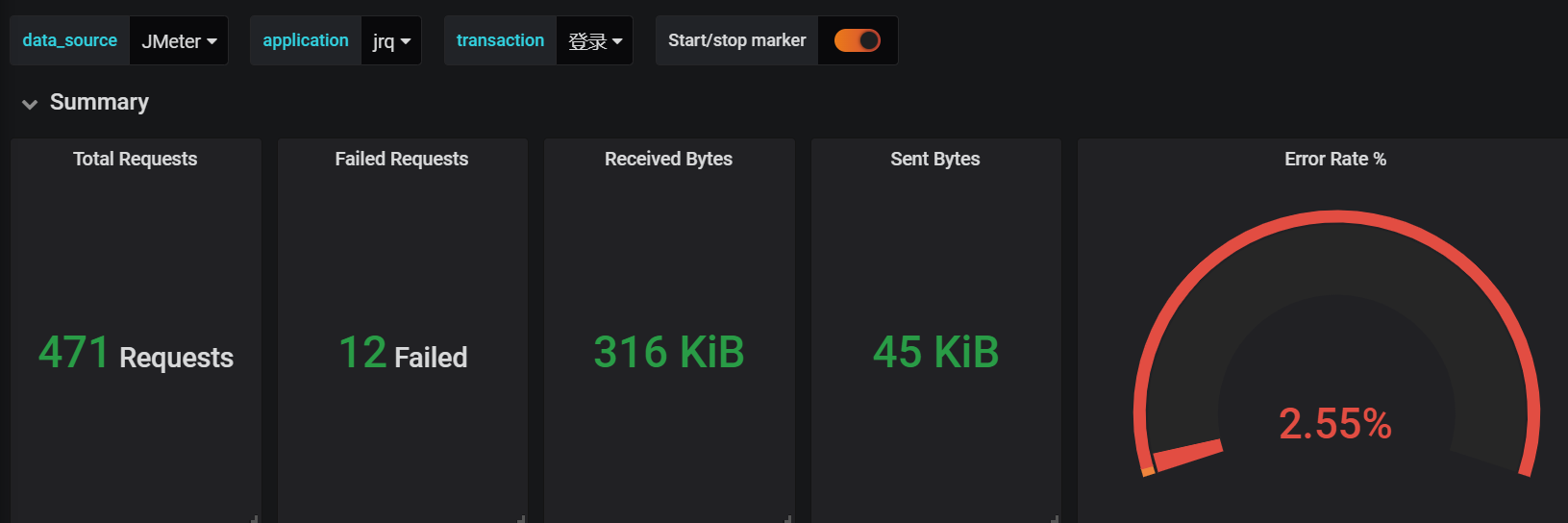Click the 2.55% gauge value
The width and height of the screenshot is (1568, 523).
point(1335,424)
